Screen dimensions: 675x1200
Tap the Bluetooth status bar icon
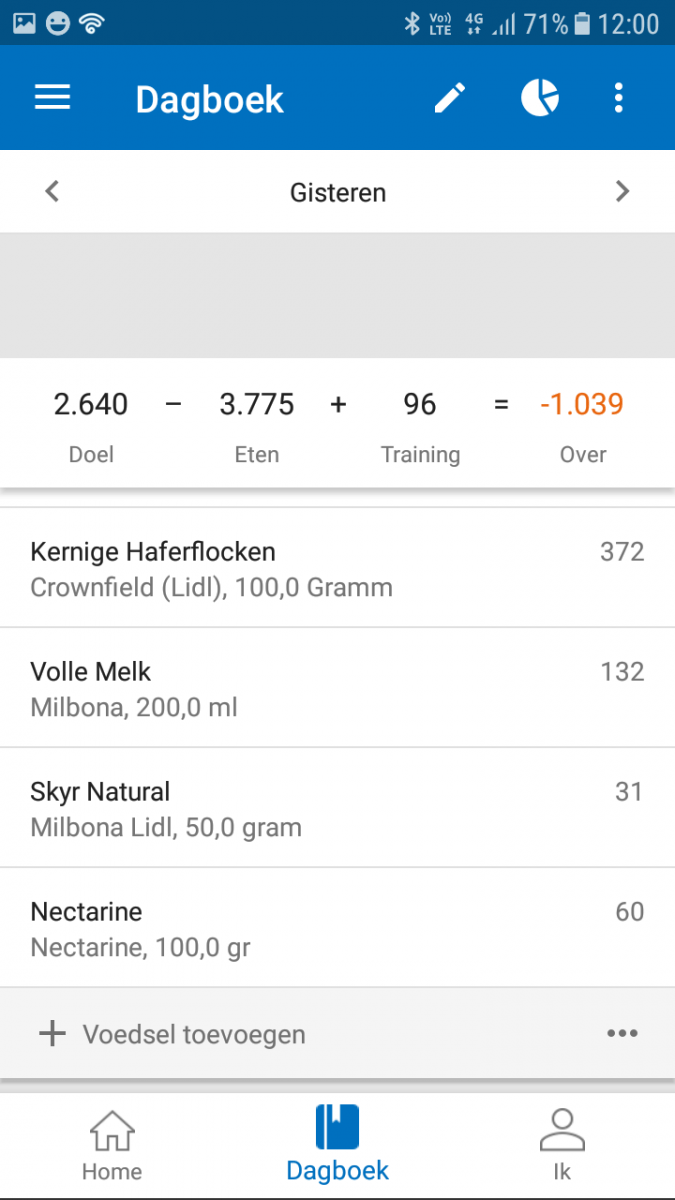pyautogui.click(x=412, y=24)
